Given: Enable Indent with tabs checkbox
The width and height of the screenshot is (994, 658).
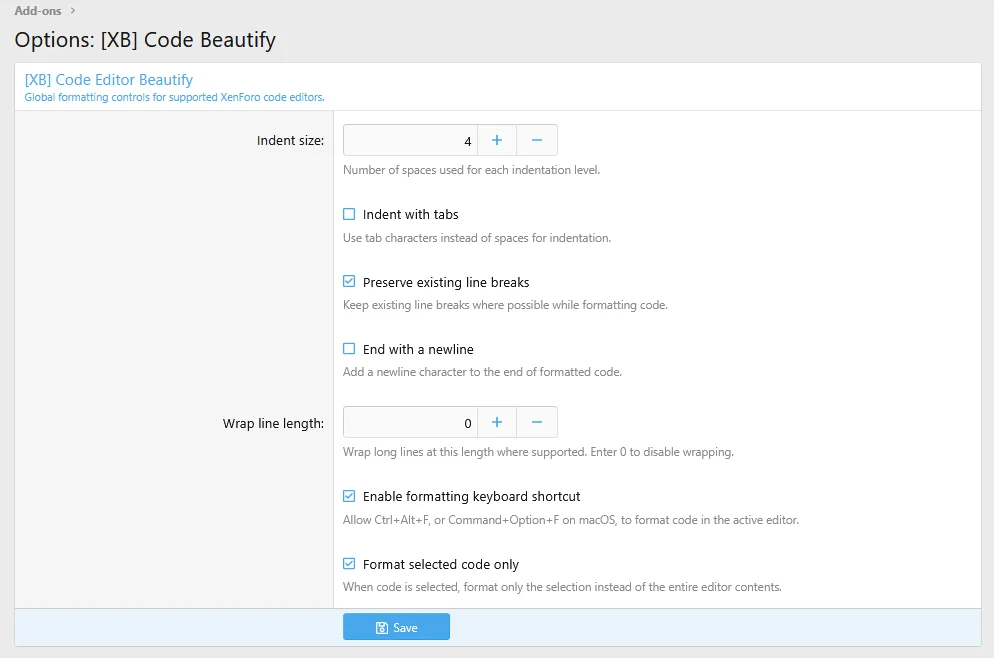Looking at the screenshot, I should 349,214.
